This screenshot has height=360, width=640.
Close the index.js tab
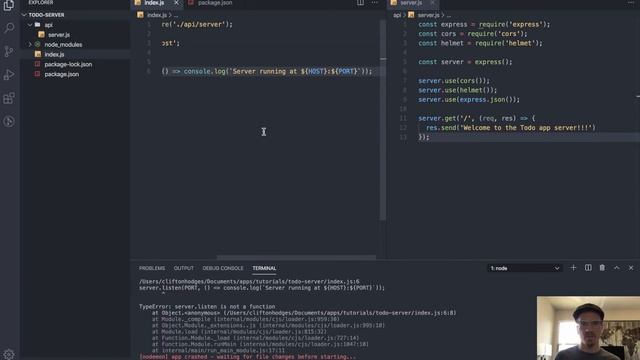(176, 3)
